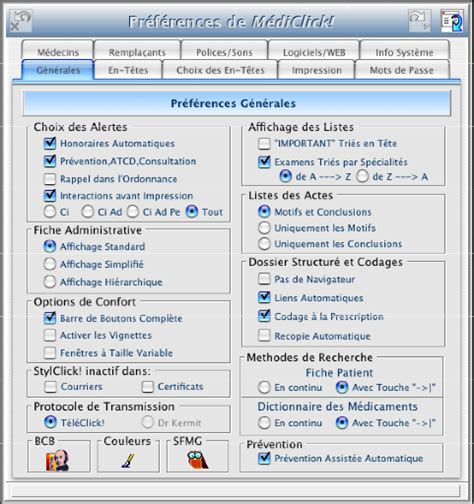Toggle Liens Automatiques checkbox

[264, 297]
